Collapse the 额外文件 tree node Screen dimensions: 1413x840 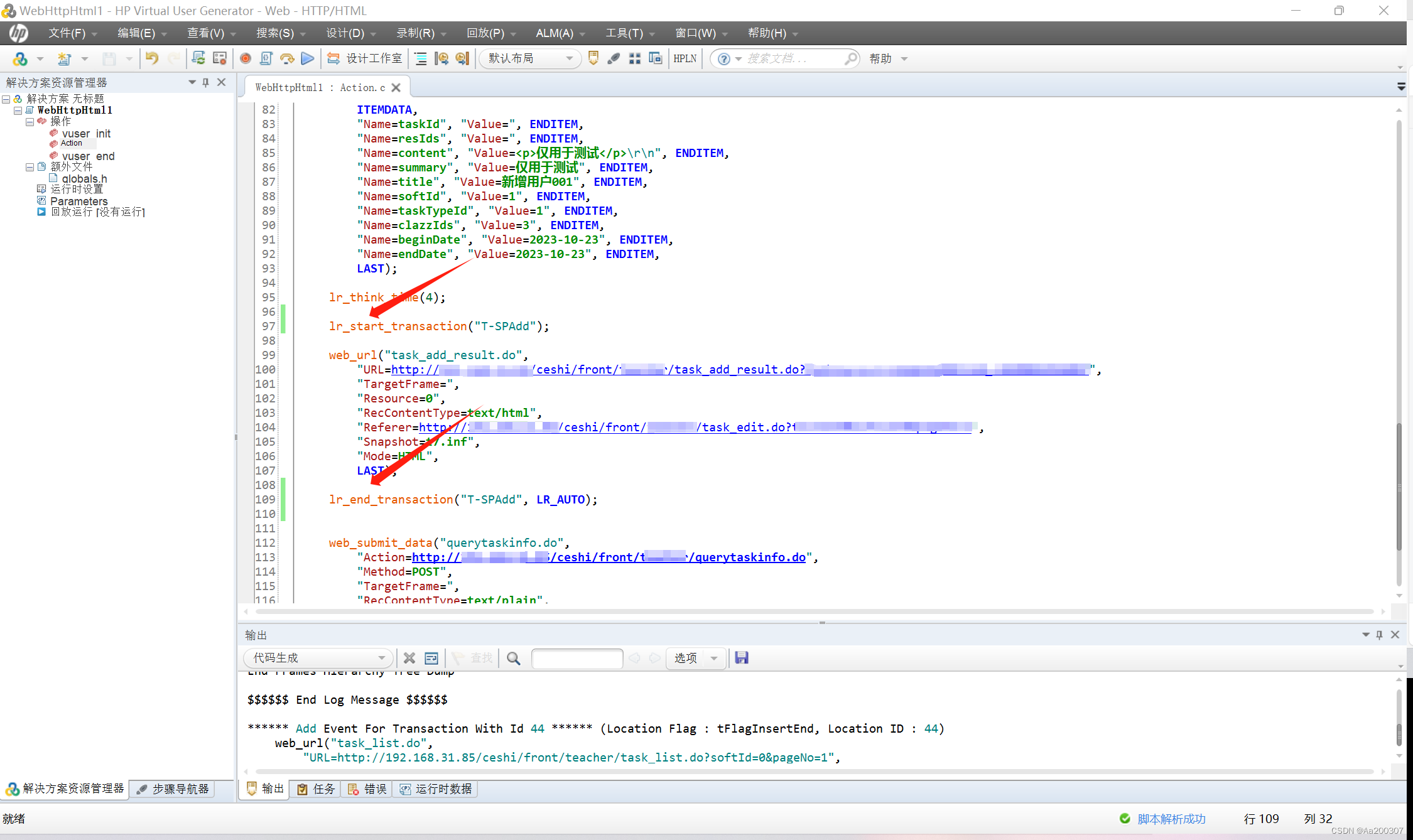[x=30, y=166]
